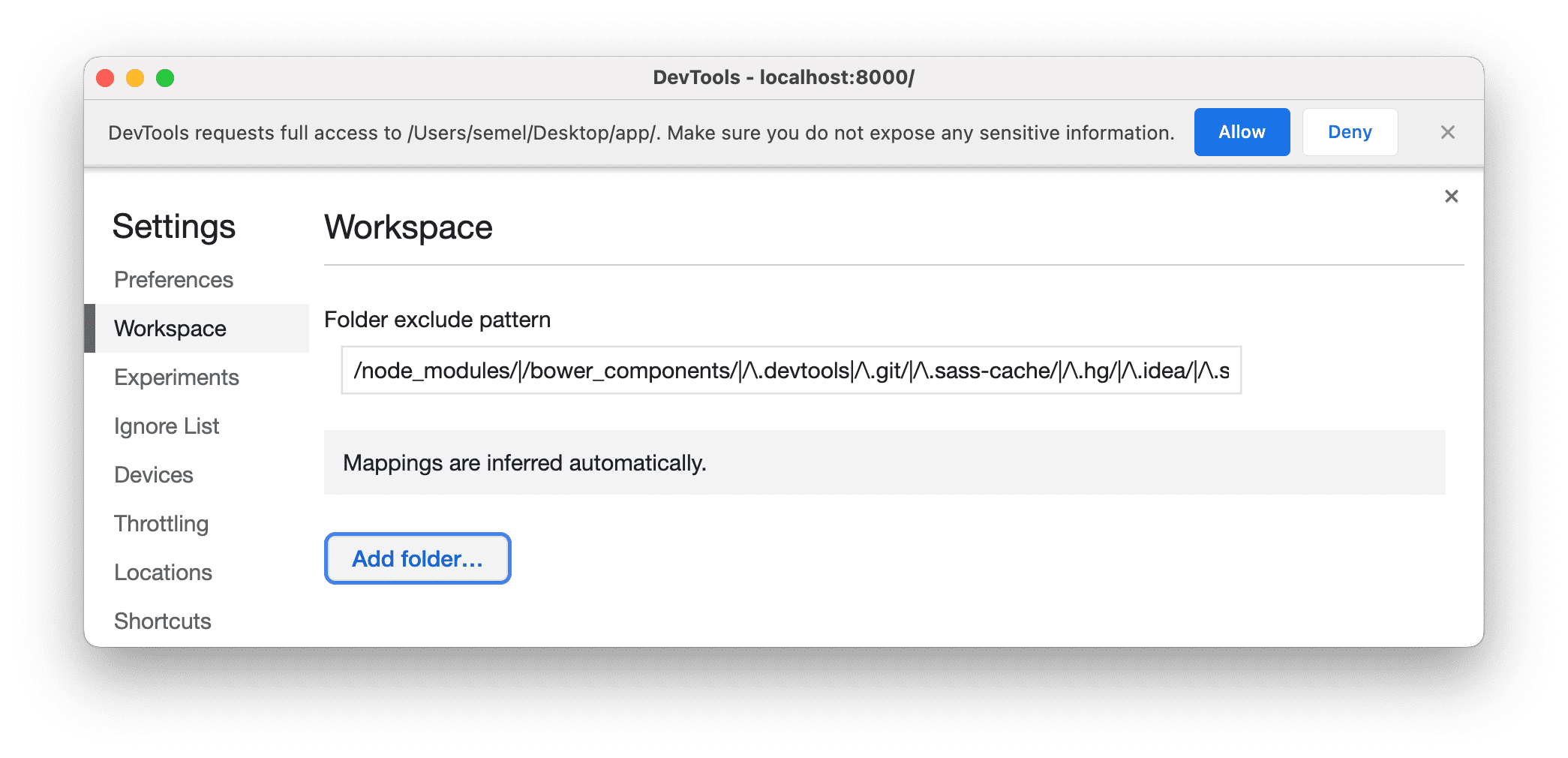This screenshot has width=1568, height=758.
Task: Click the Workspace heading
Action: pyautogui.click(x=407, y=227)
